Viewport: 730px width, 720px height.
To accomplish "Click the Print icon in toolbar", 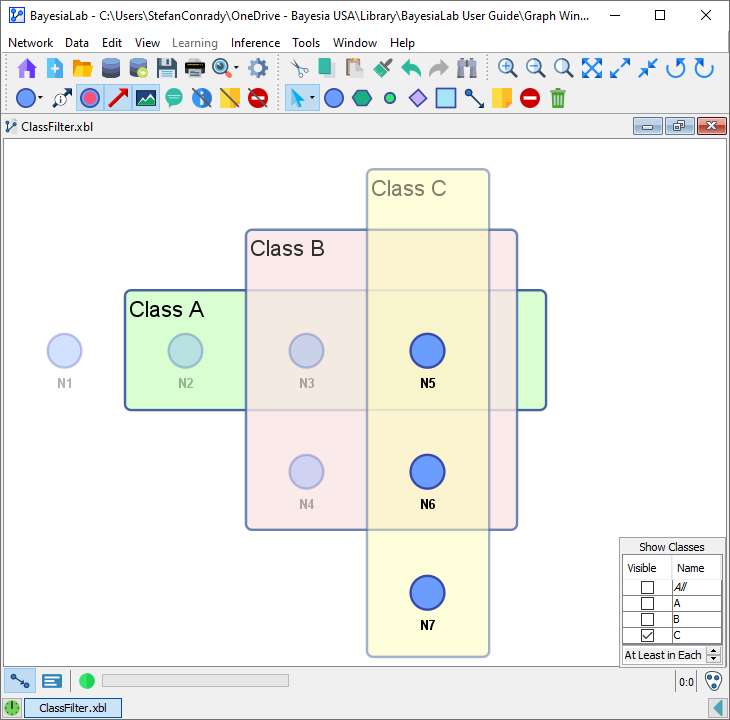I will 195,68.
